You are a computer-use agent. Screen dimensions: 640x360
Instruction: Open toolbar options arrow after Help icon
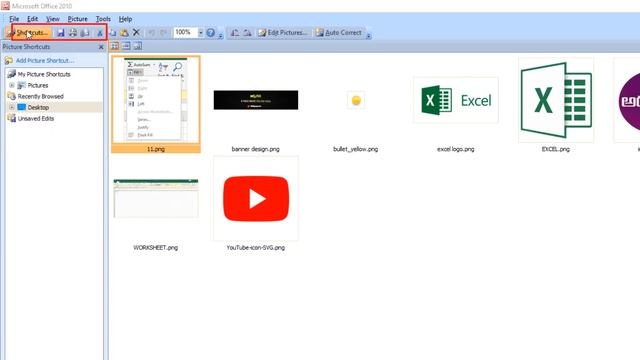220,35
